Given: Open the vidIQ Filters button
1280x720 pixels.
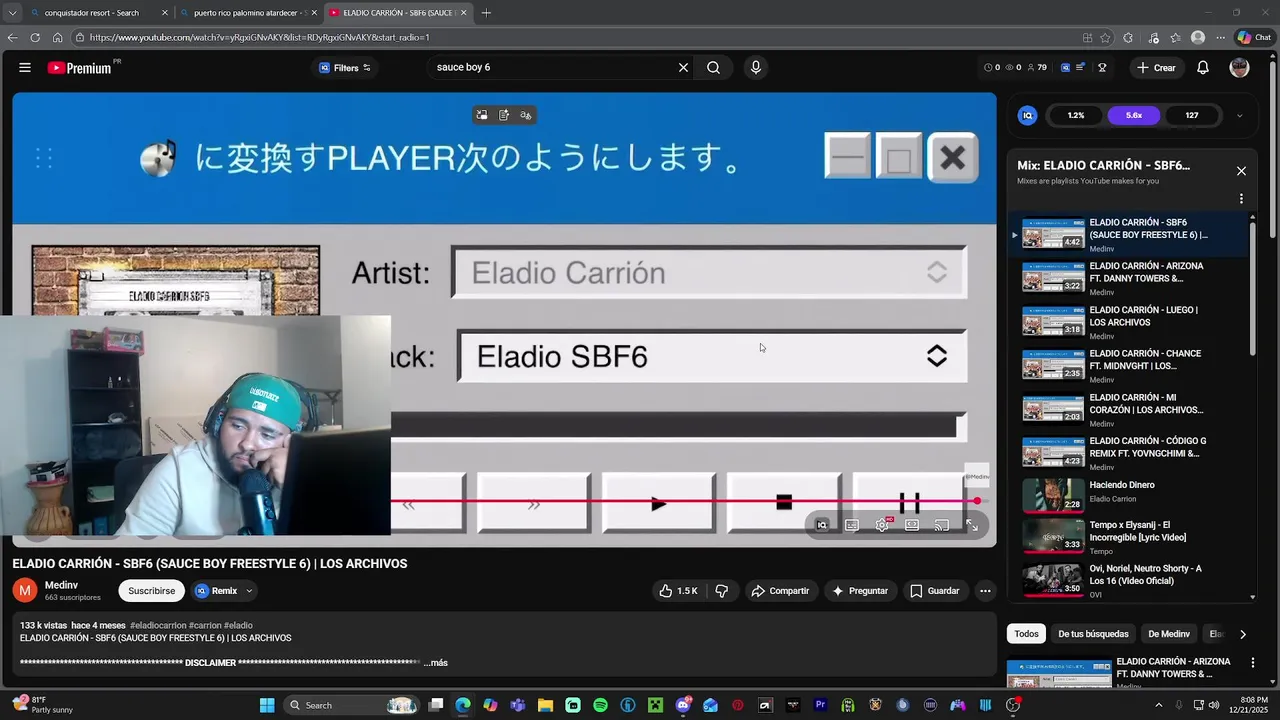Looking at the screenshot, I should coord(345,67).
